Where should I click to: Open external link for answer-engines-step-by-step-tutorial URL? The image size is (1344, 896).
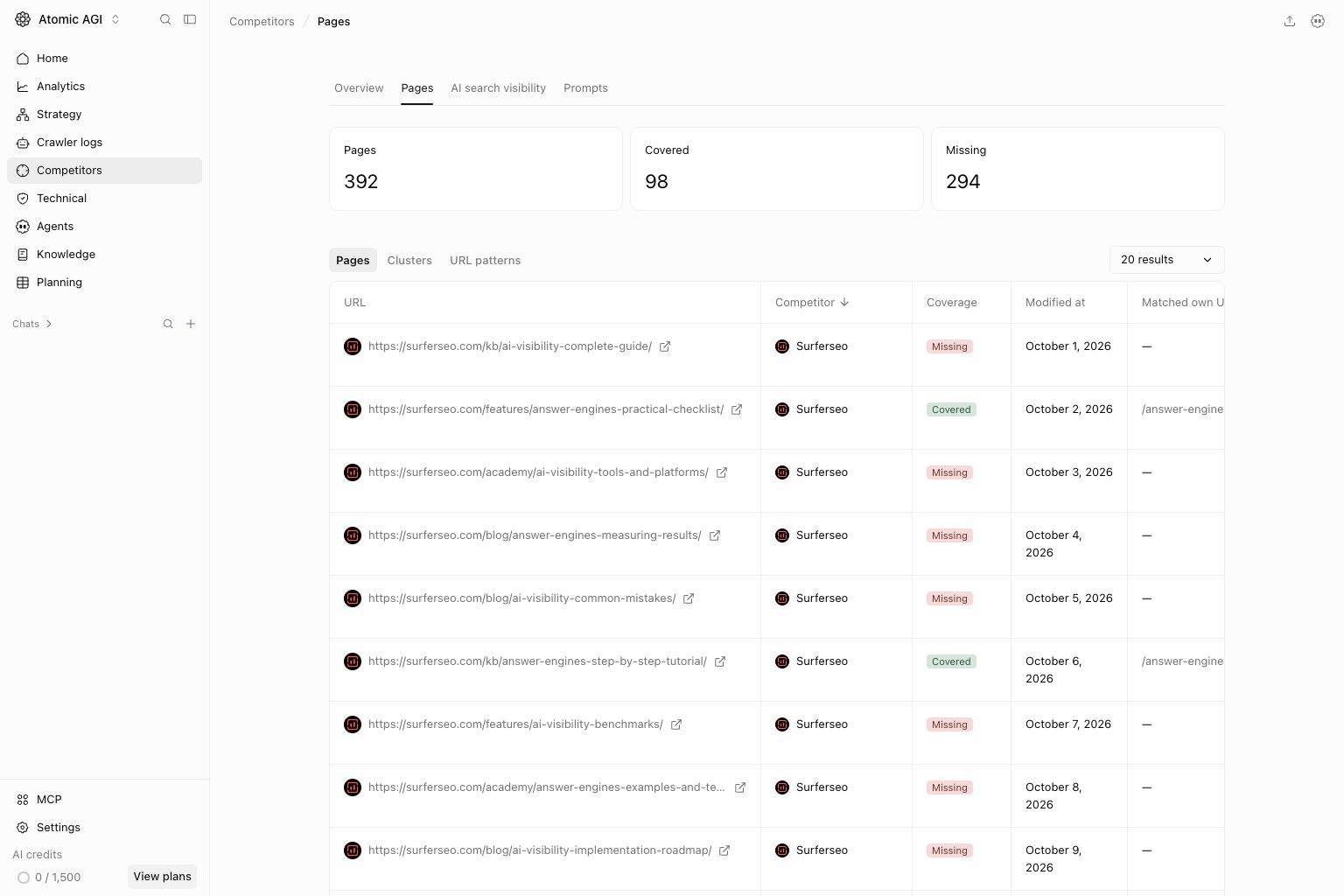[x=720, y=661]
